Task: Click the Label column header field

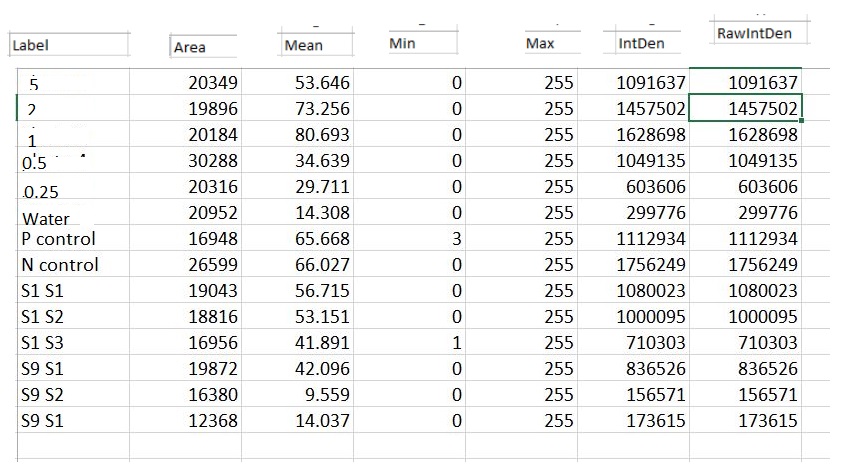Action: pos(68,45)
